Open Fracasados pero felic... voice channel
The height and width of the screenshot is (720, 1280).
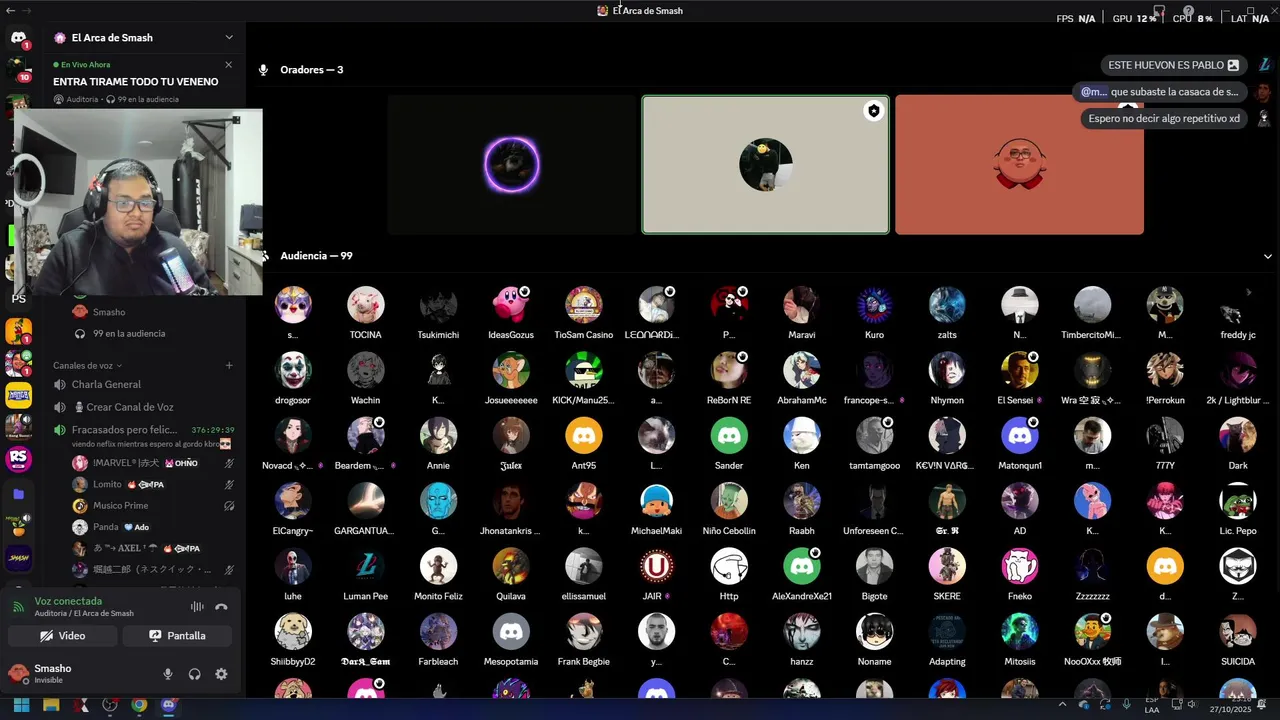click(x=124, y=430)
